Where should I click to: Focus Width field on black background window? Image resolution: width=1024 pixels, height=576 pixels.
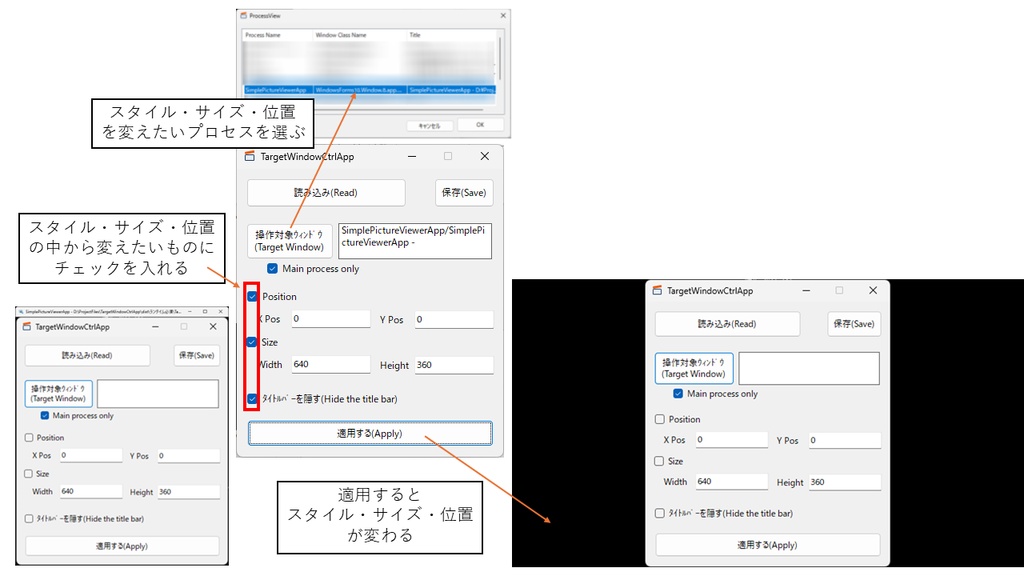tap(731, 481)
